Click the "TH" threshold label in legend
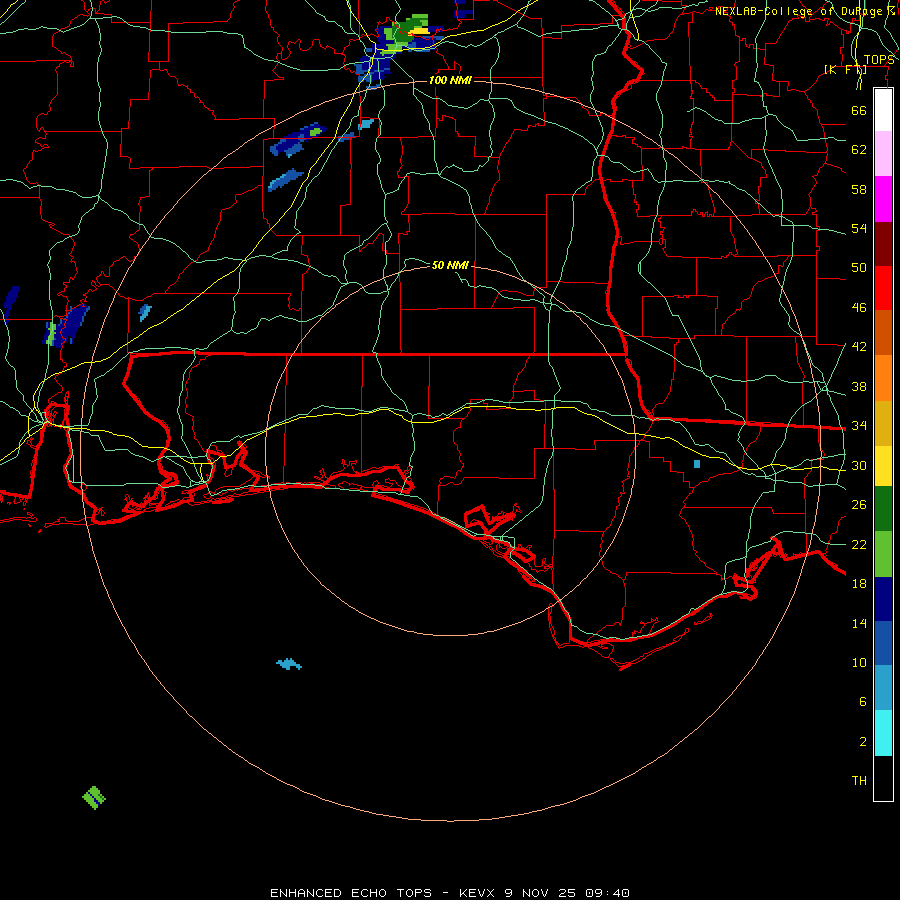 pyautogui.click(x=859, y=780)
